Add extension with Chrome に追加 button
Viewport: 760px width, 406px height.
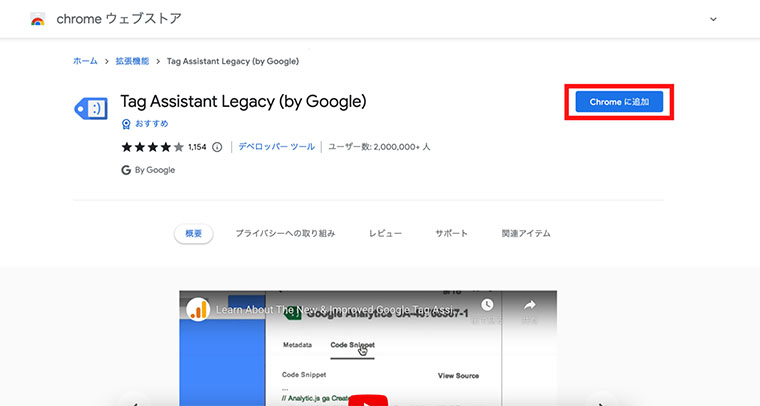point(619,102)
